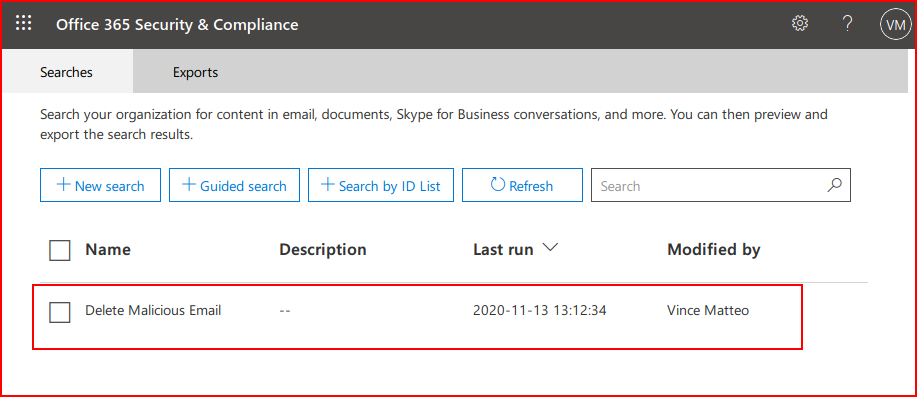Click the magnifier icon in search box
This screenshot has height=397, width=917.
click(x=835, y=185)
